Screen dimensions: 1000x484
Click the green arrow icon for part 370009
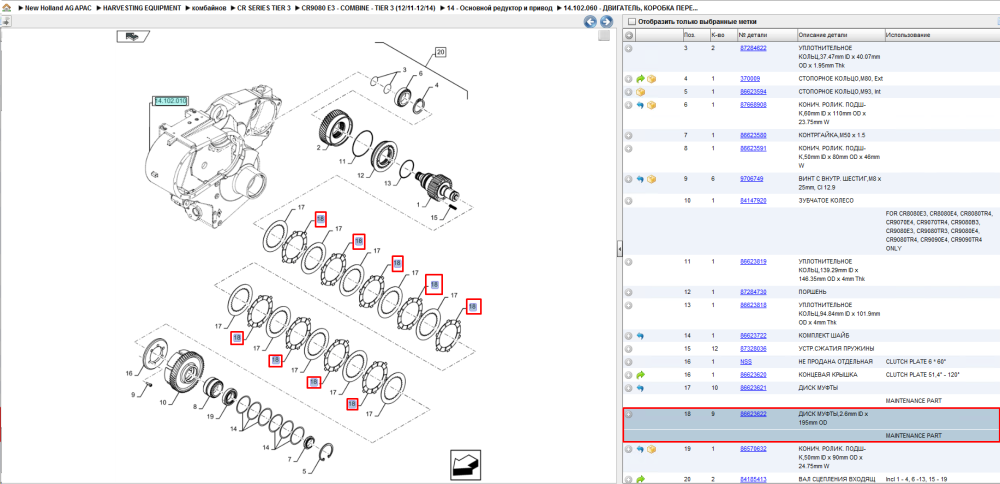pos(641,79)
